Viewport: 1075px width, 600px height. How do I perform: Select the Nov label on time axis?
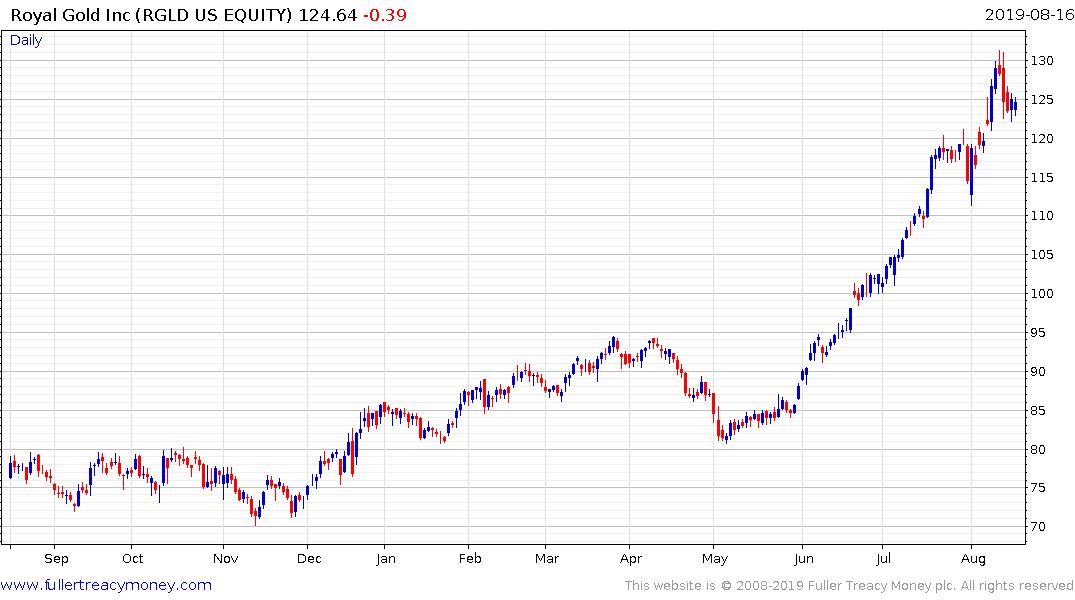click(226, 559)
